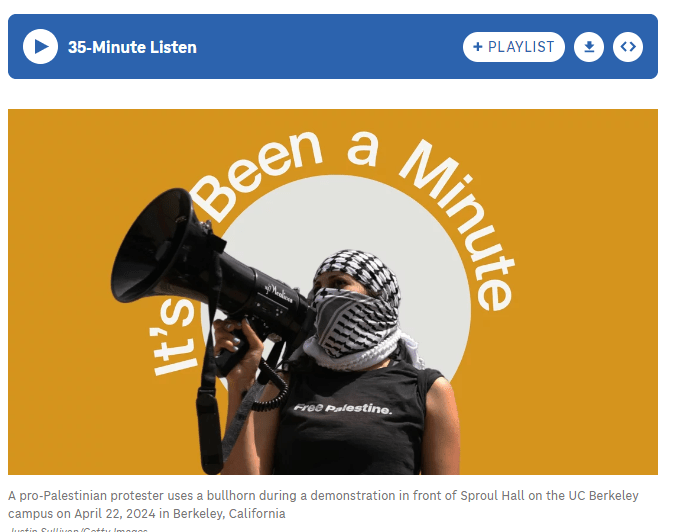The image size is (680, 532).
Task: Click the Justin Sullivan/Getty Images photo credit
Action: click(x=78, y=529)
